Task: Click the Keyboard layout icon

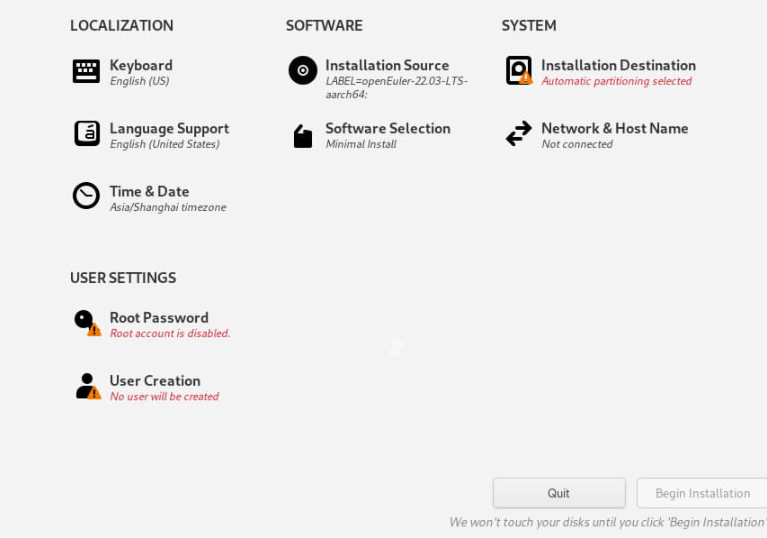Action: click(x=86, y=71)
